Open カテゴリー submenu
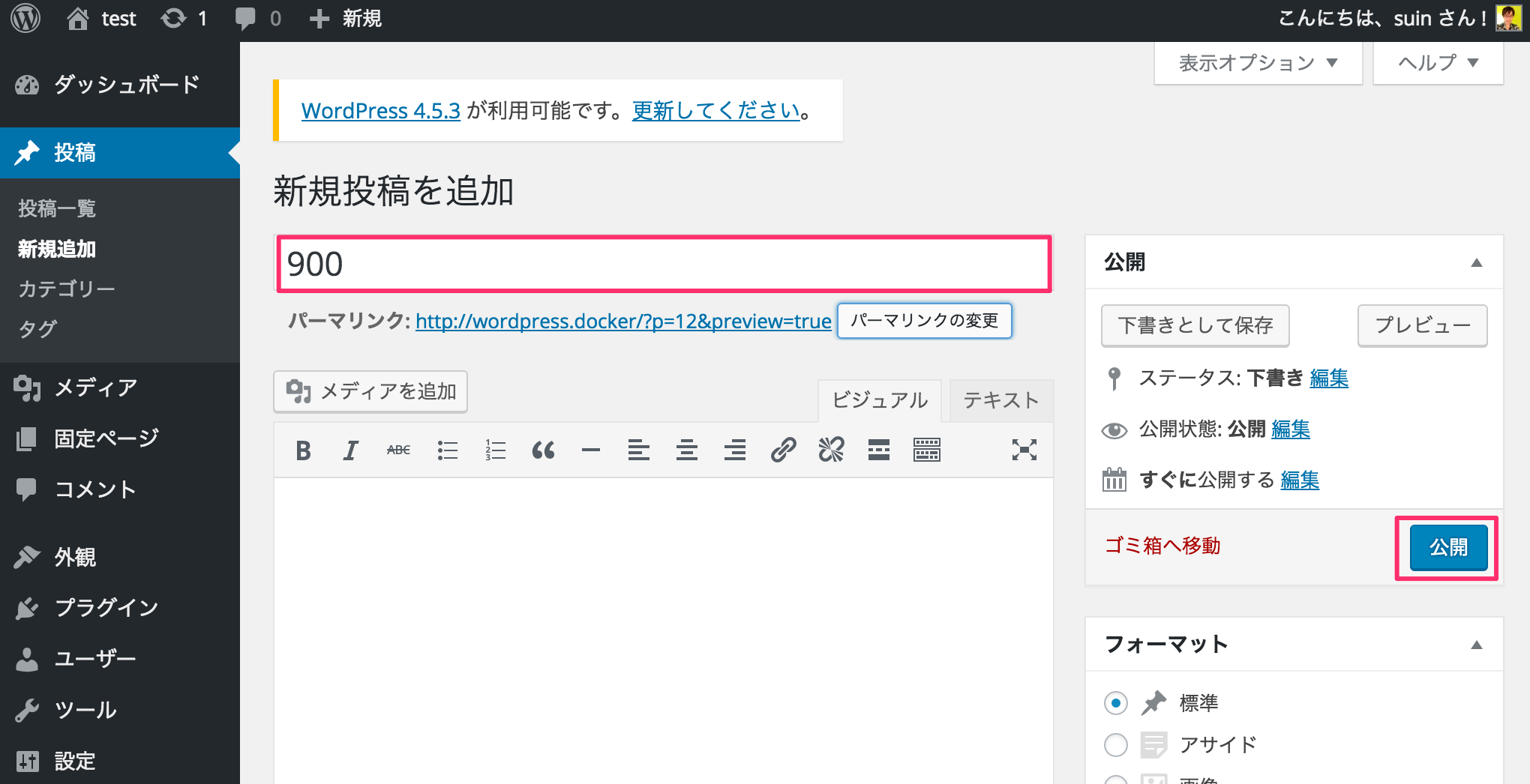 tap(67, 289)
